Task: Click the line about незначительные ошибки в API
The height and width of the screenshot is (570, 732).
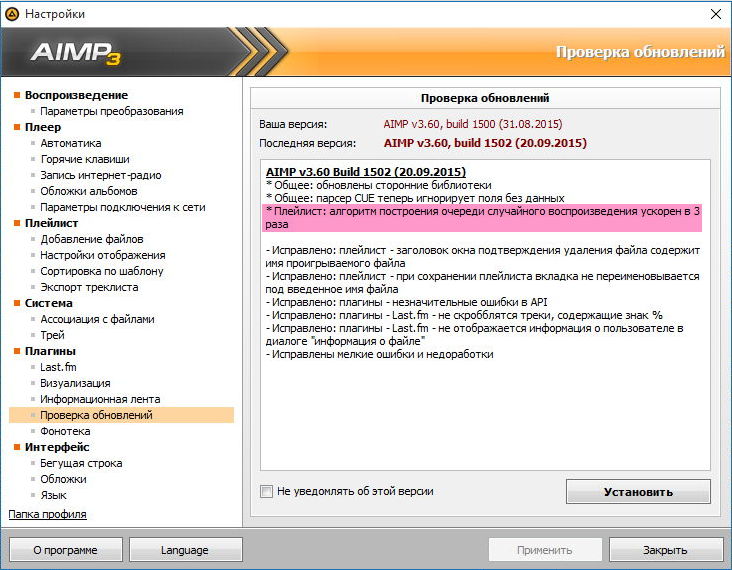Action: [407, 302]
